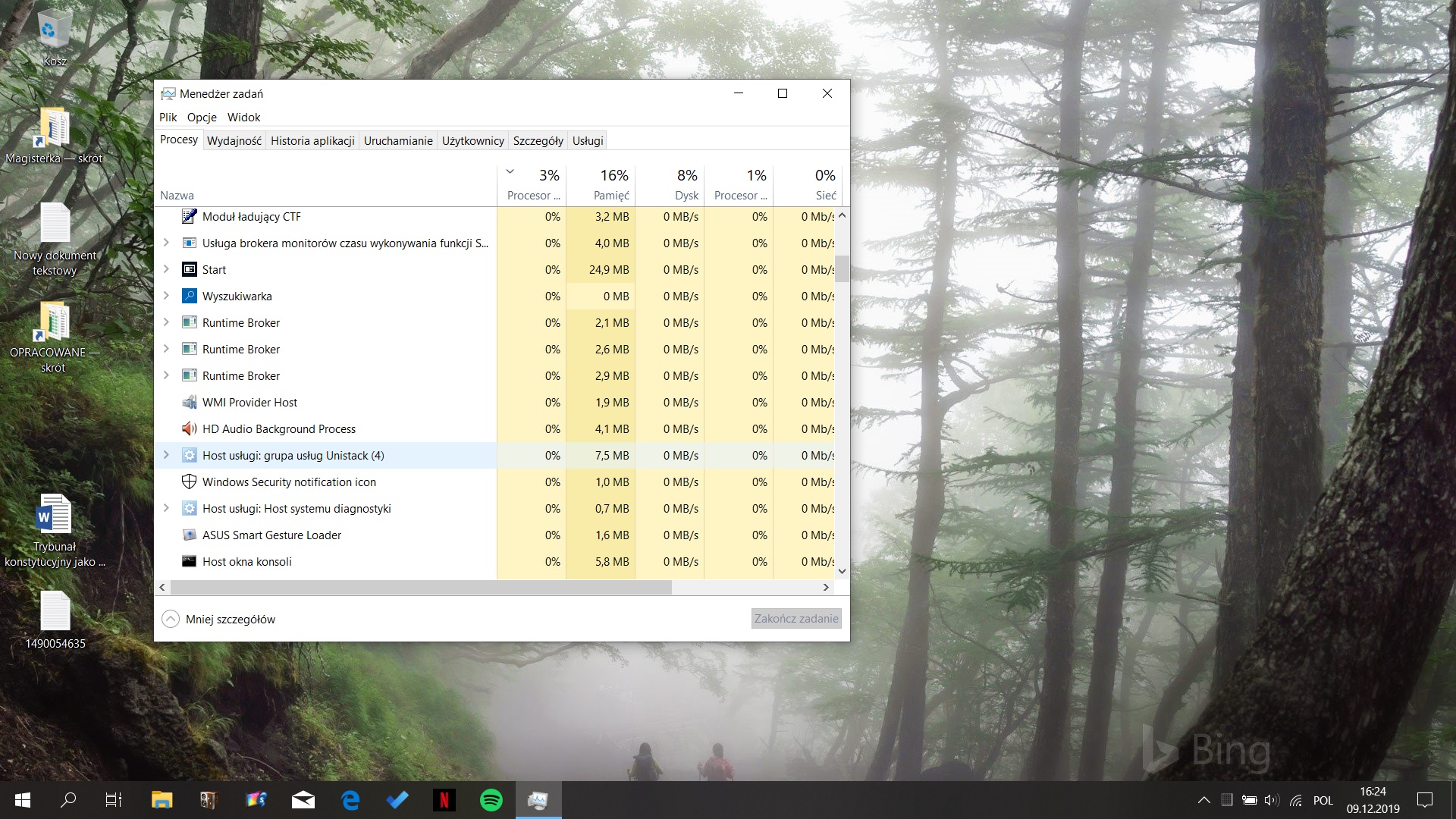
Task: Click the Spotify icon in the taskbar
Action: [491, 800]
